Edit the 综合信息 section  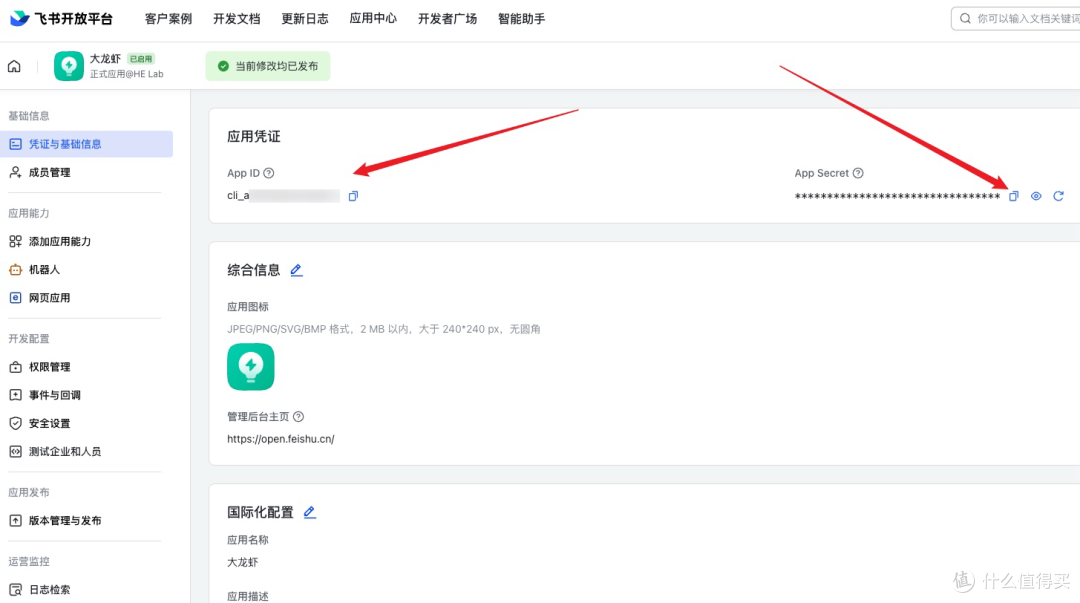pyautogui.click(x=296, y=270)
